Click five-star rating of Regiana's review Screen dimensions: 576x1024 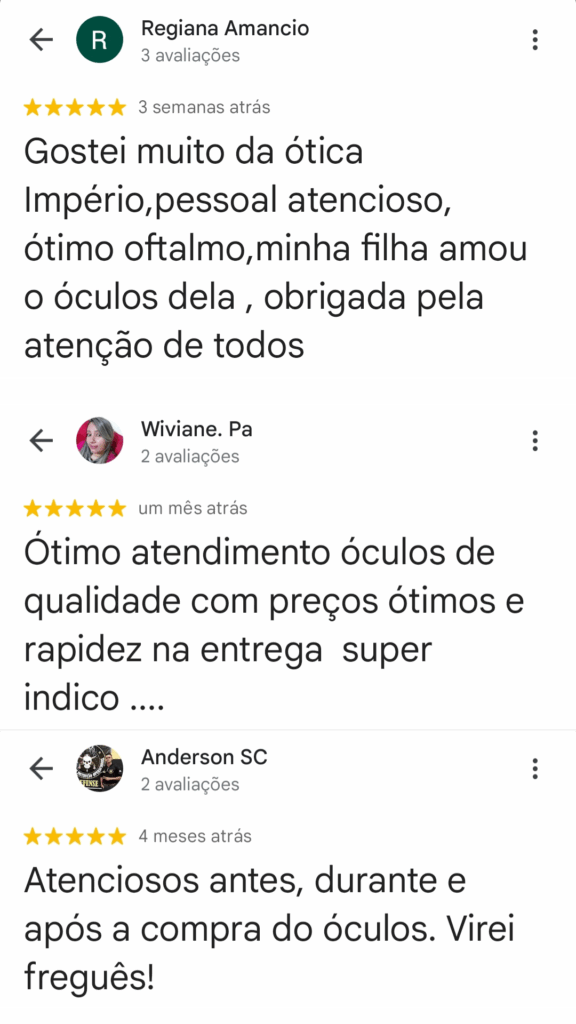(x=74, y=108)
